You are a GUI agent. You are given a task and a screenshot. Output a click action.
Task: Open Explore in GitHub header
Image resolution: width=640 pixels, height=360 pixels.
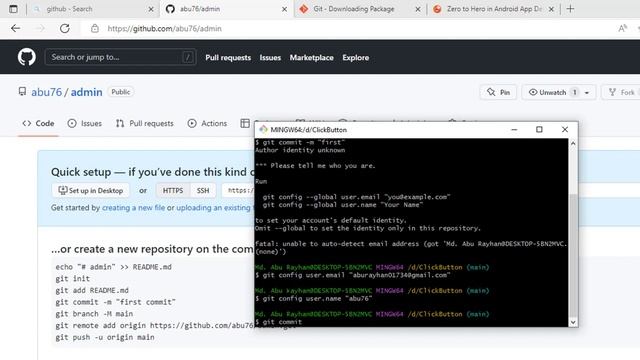pyautogui.click(x=356, y=58)
